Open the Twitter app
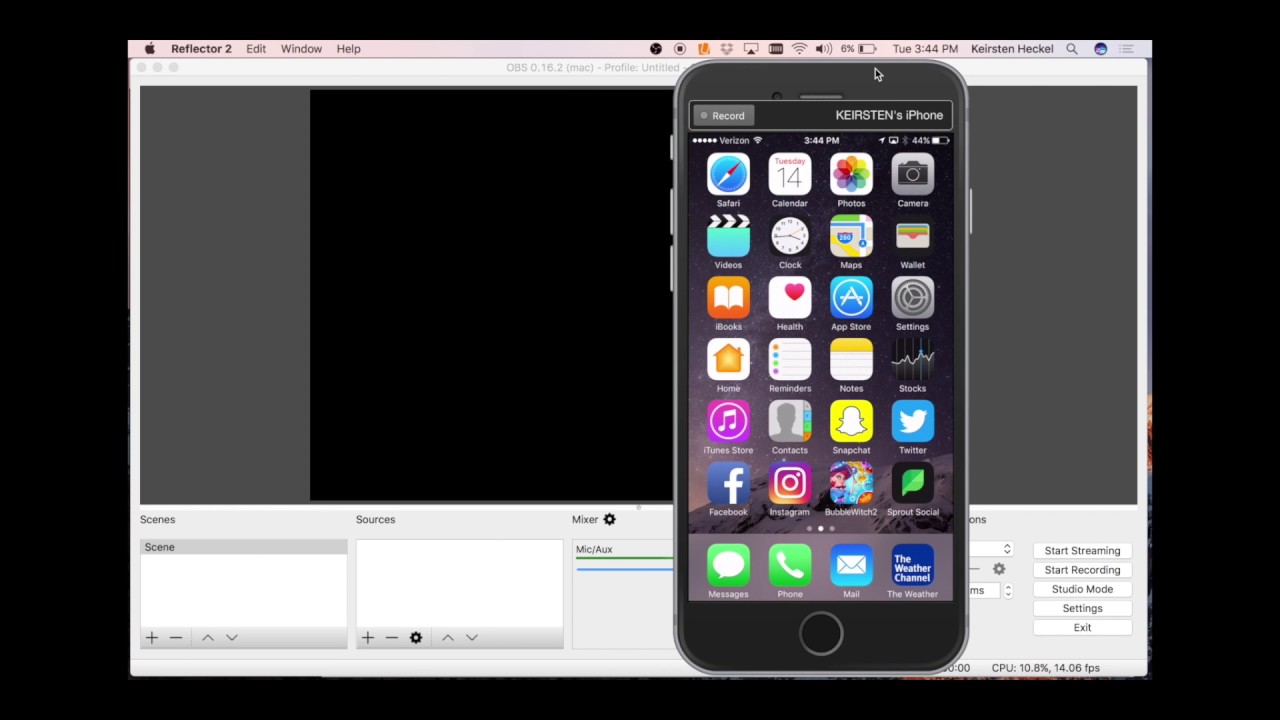 pos(913,422)
